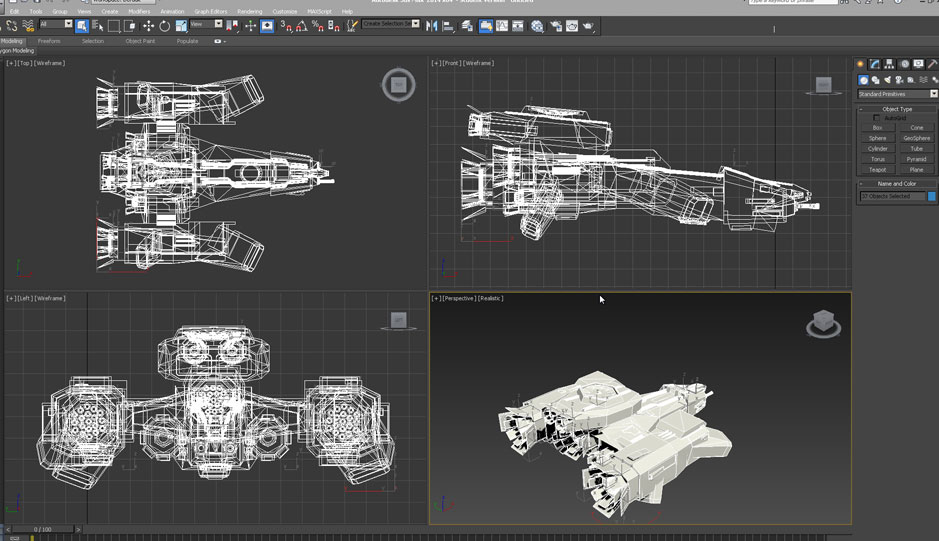Toggle the Percent Snap button
The width and height of the screenshot is (939, 541).
pyautogui.click(x=318, y=26)
